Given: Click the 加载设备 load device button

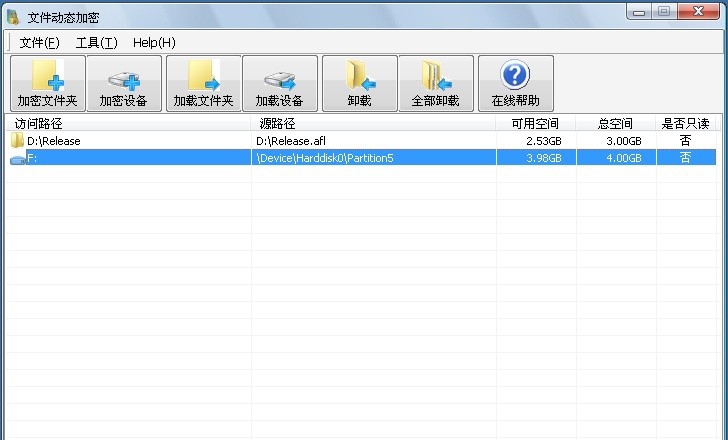Looking at the screenshot, I should pyautogui.click(x=280, y=84).
